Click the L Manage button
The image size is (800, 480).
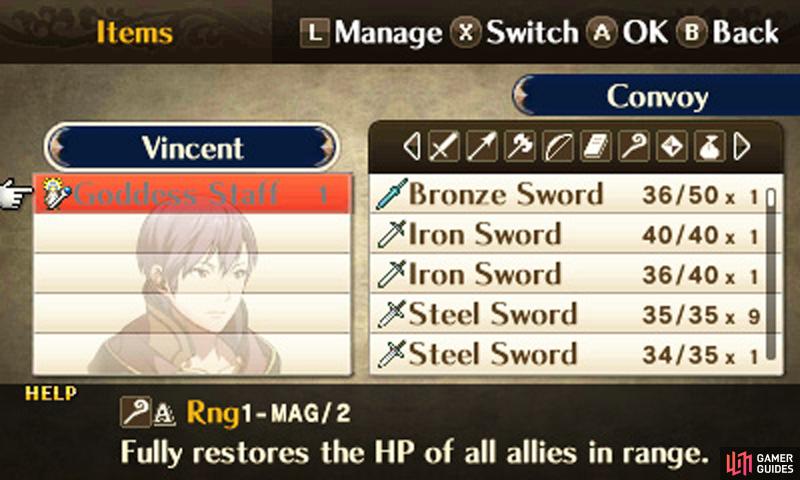point(371,33)
